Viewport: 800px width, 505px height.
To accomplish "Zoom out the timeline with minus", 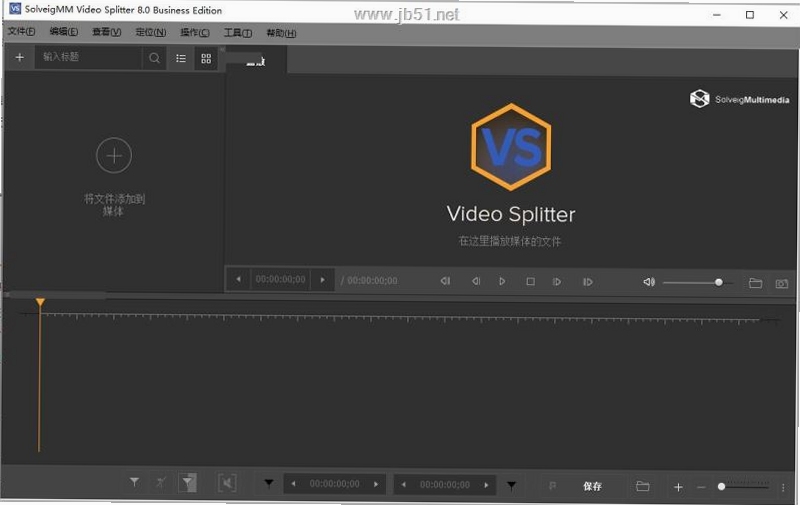I will click(x=702, y=487).
